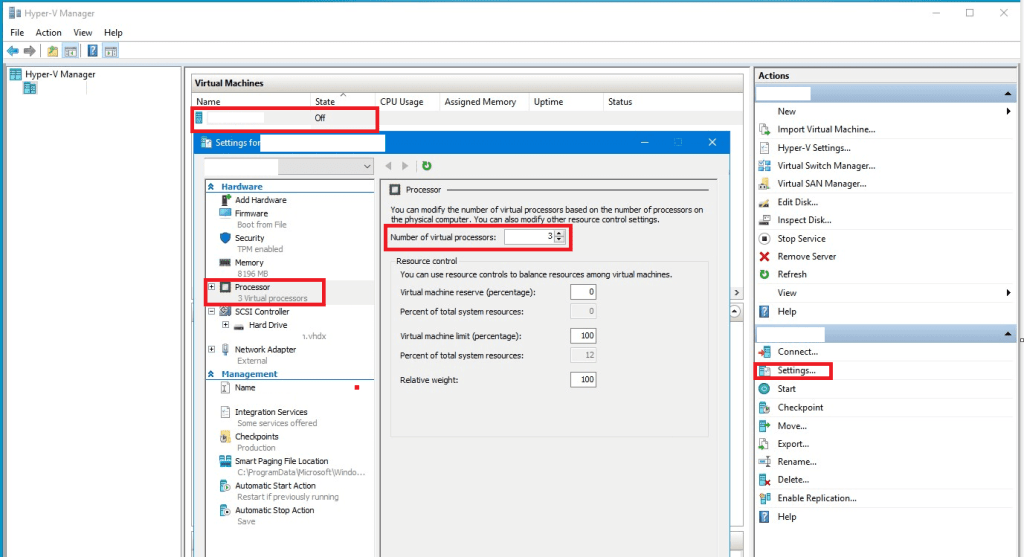Click the Back arrow in main toolbar
Image resolution: width=1024 pixels, height=557 pixels.
pos(13,51)
